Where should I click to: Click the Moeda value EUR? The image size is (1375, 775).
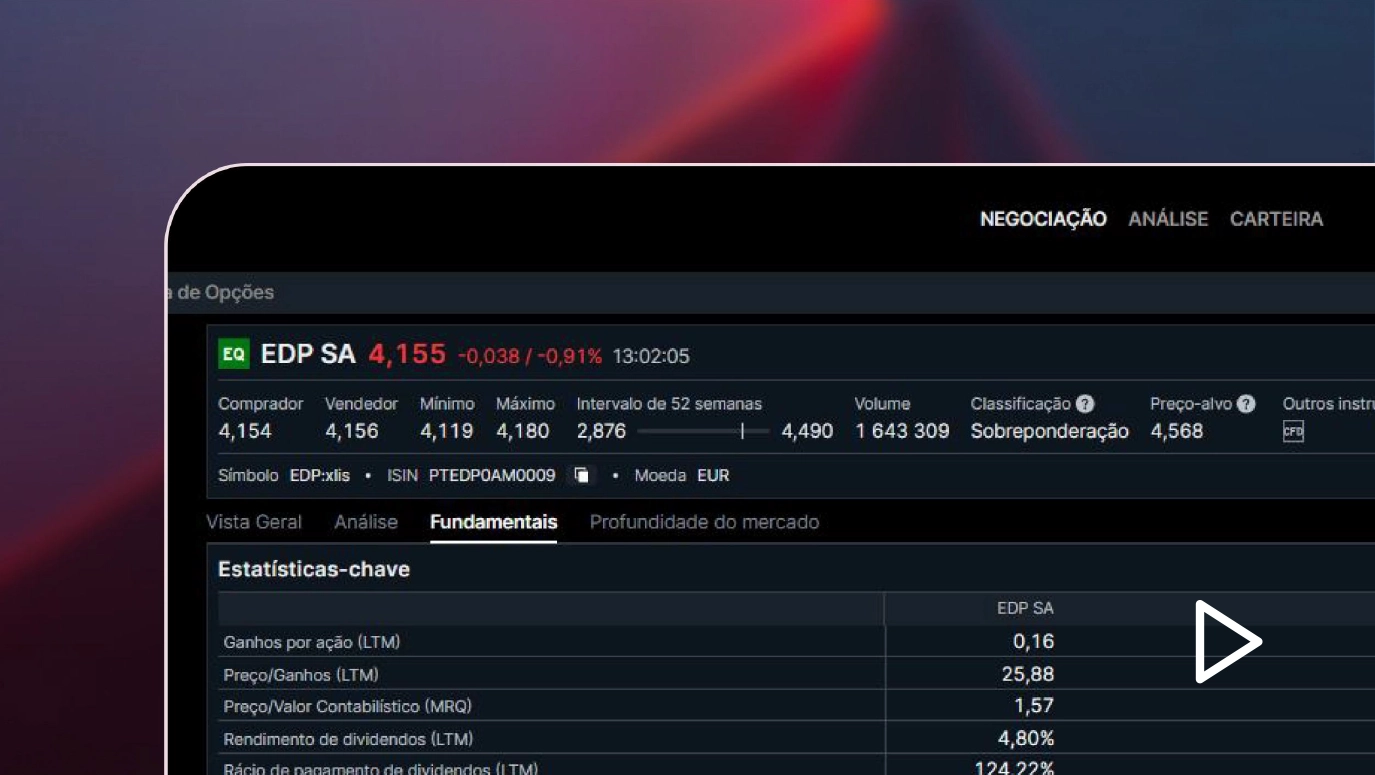[713, 475]
